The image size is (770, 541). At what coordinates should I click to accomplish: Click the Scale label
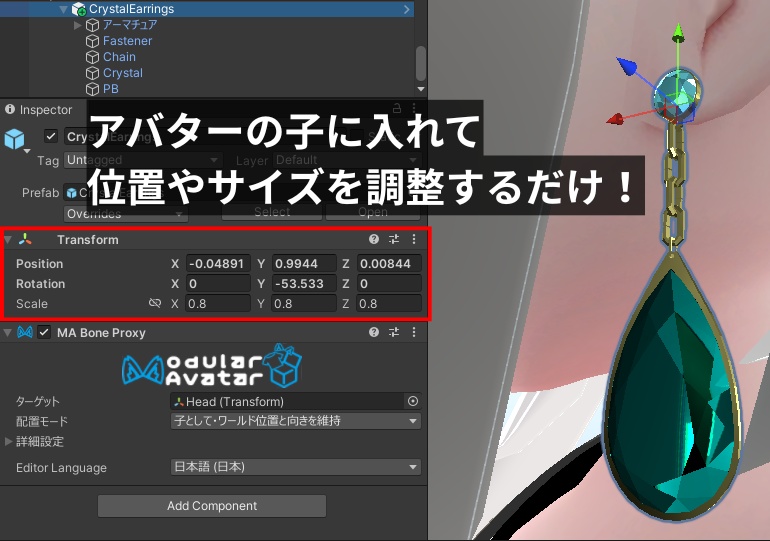pyautogui.click(x=31, y=304)
